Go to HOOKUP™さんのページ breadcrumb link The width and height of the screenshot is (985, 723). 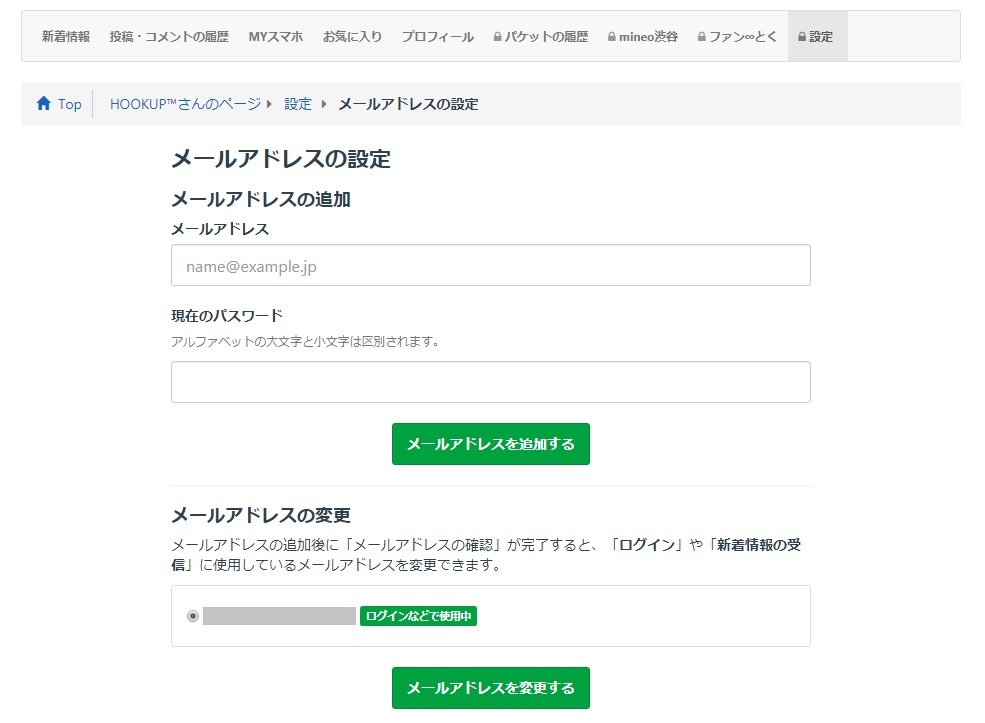point(185,104)
